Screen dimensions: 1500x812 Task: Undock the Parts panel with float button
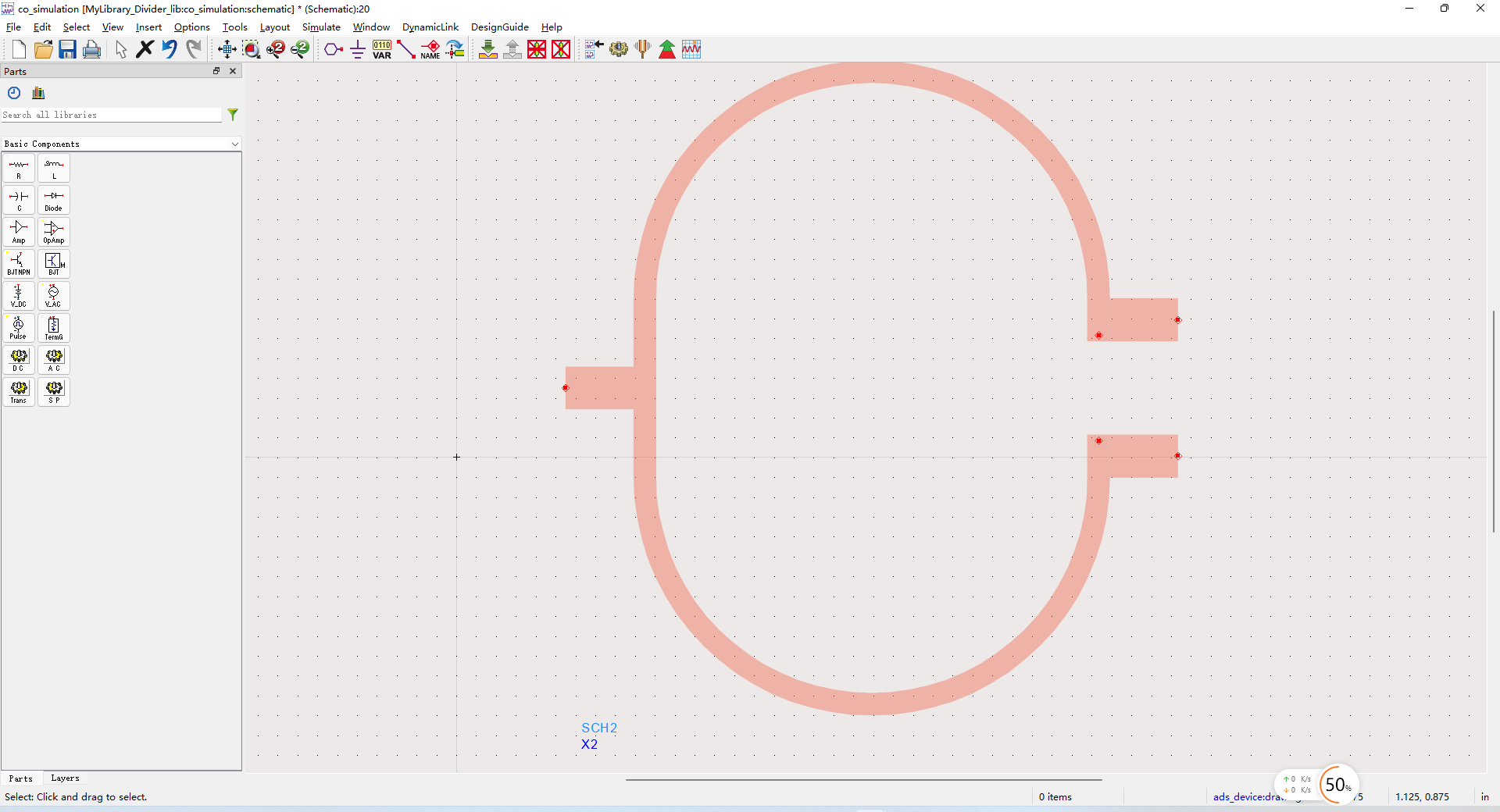pos(216,71)
